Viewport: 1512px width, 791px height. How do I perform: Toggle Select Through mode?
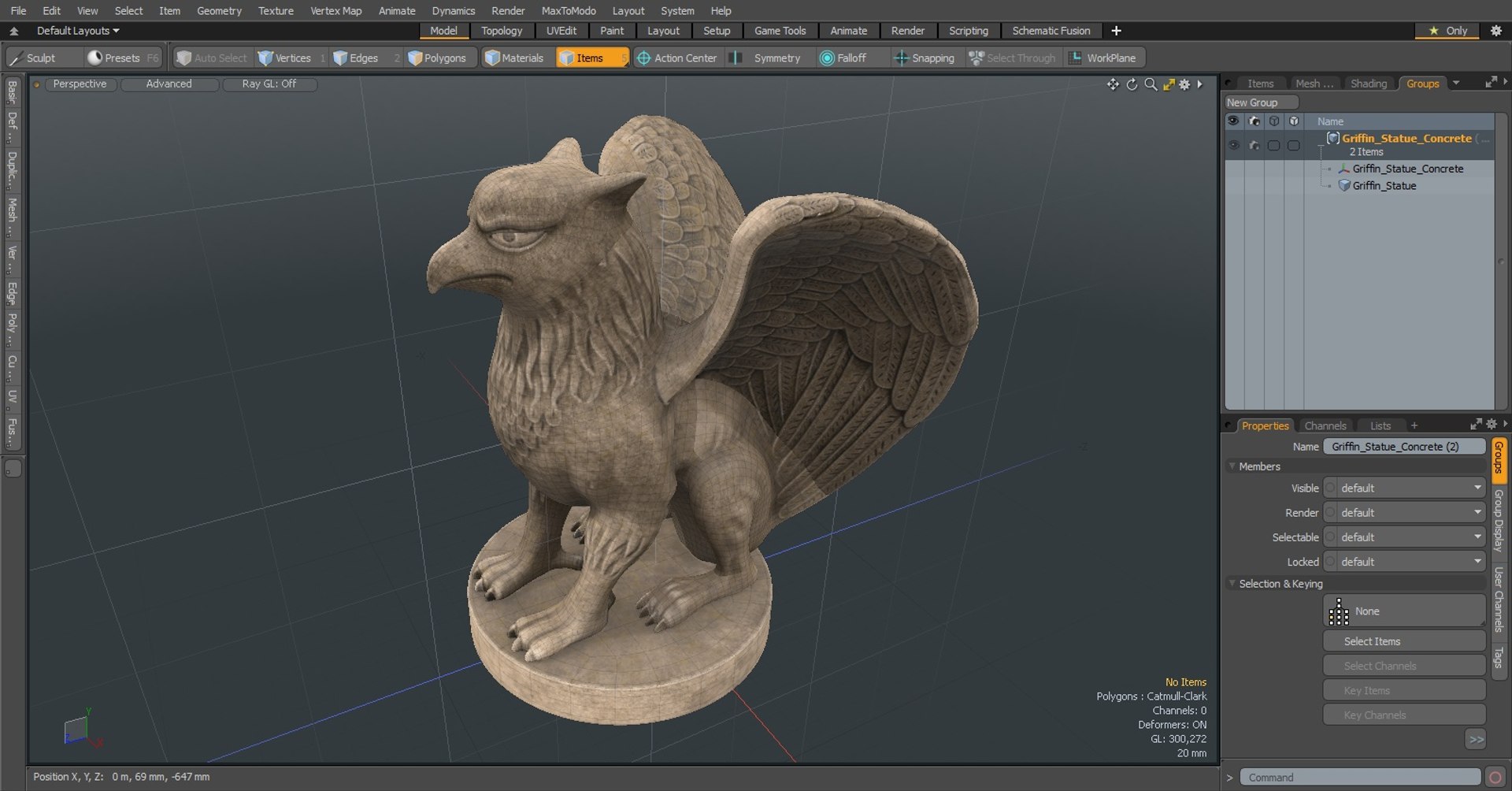pos(1012,58)
